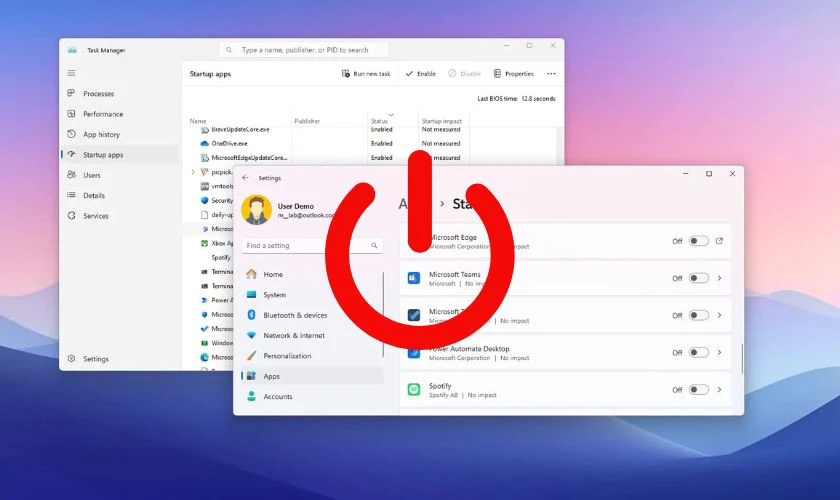The height and width of the screenshot is (500, 840).
Task: Open Details tab in Task Manager
Action: click(119, 195)
